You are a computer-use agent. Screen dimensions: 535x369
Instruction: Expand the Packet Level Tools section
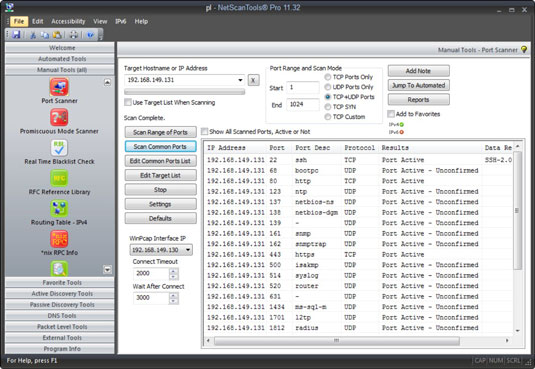(60, 327)
